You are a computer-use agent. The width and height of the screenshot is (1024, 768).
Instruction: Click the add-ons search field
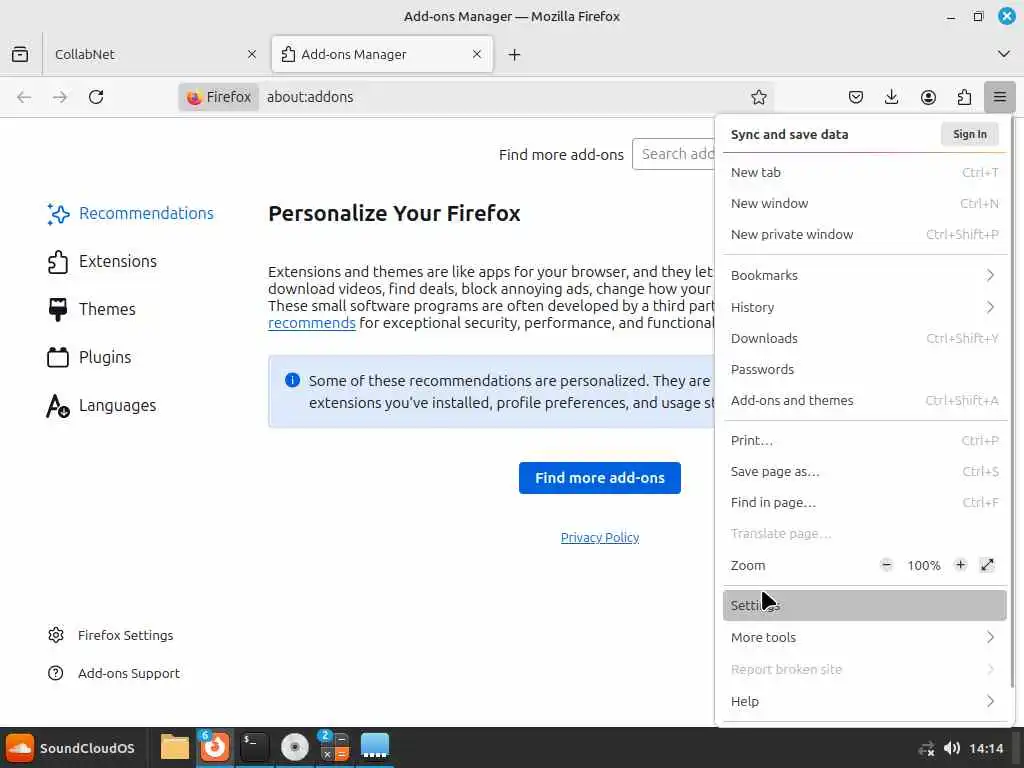[x=674, y=154]
